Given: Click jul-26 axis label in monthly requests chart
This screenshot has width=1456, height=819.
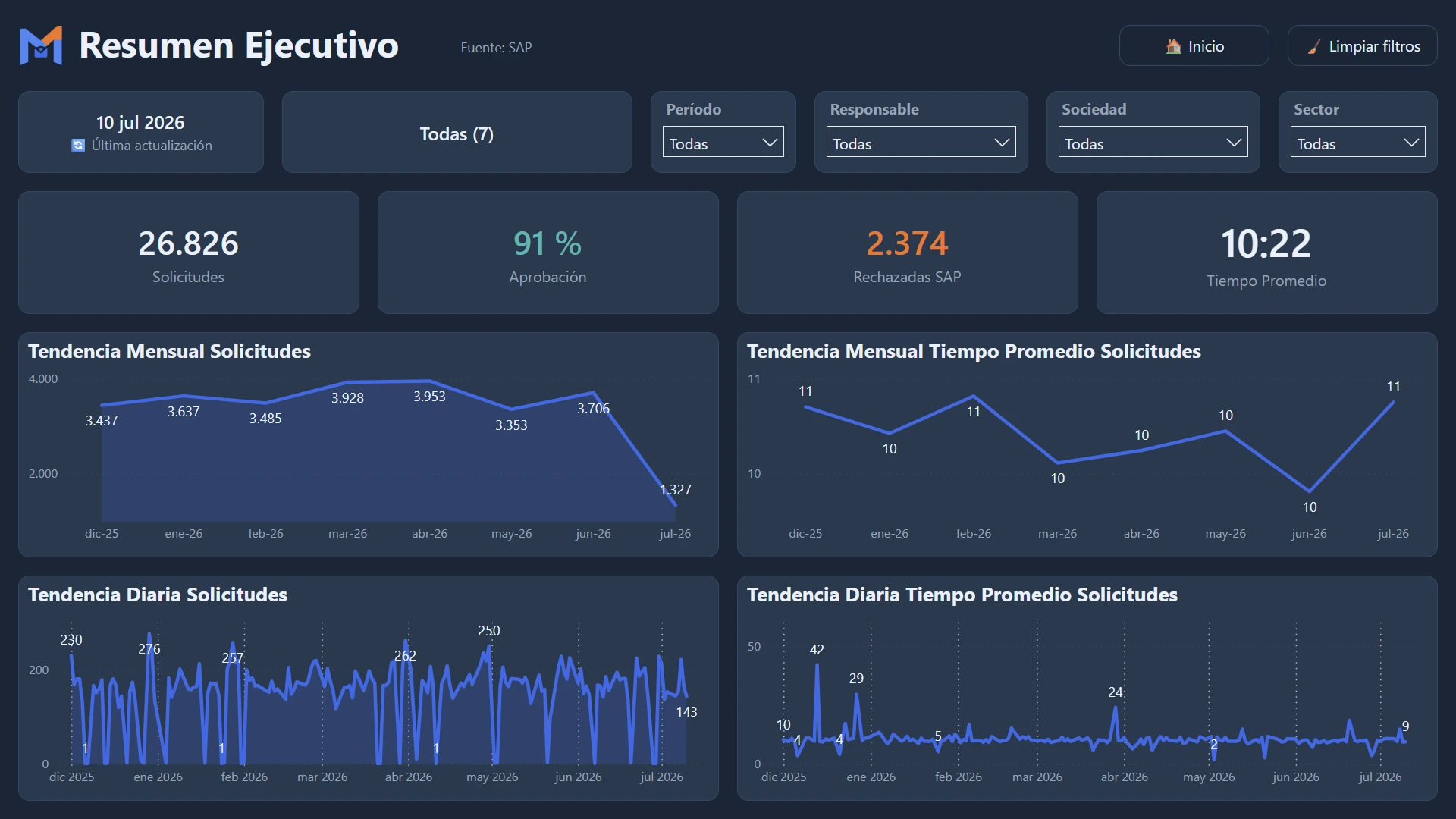Looking at the screenshot, I should pos(675,534).
